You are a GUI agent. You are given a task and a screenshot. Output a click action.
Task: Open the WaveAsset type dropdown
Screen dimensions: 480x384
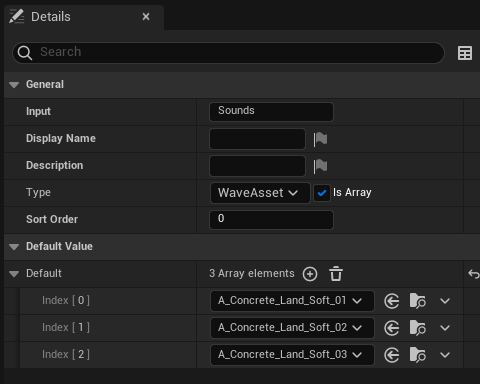[260, 193]
